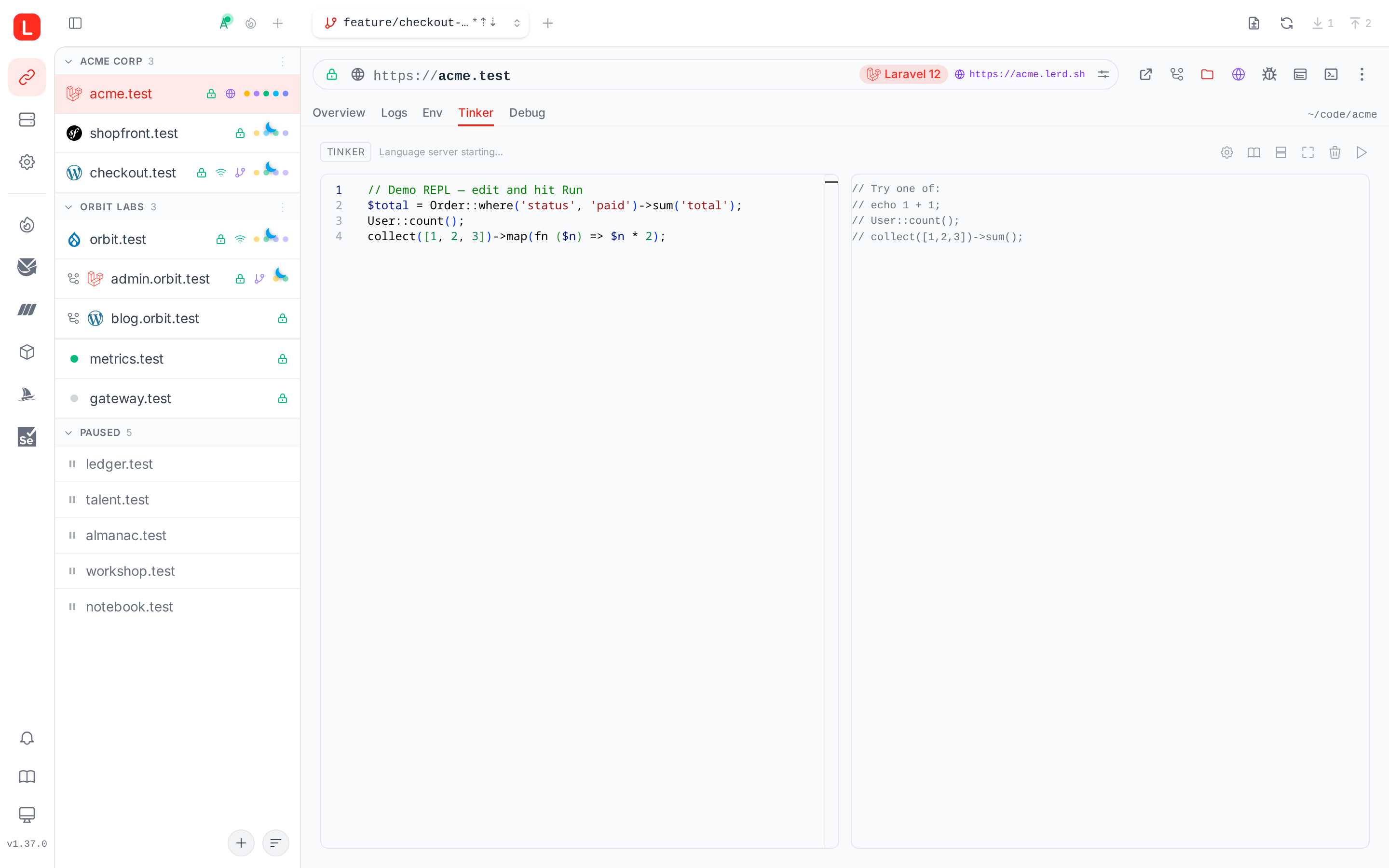Collapse the ORBIT LABS group
The width and height of the screenshot is (1389, 868).
[68, 207]
